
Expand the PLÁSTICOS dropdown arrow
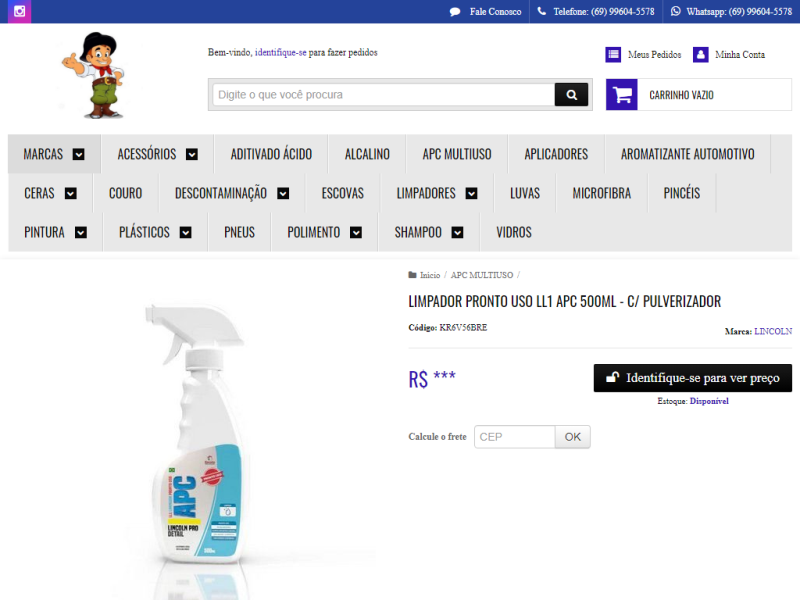point(186,233)
